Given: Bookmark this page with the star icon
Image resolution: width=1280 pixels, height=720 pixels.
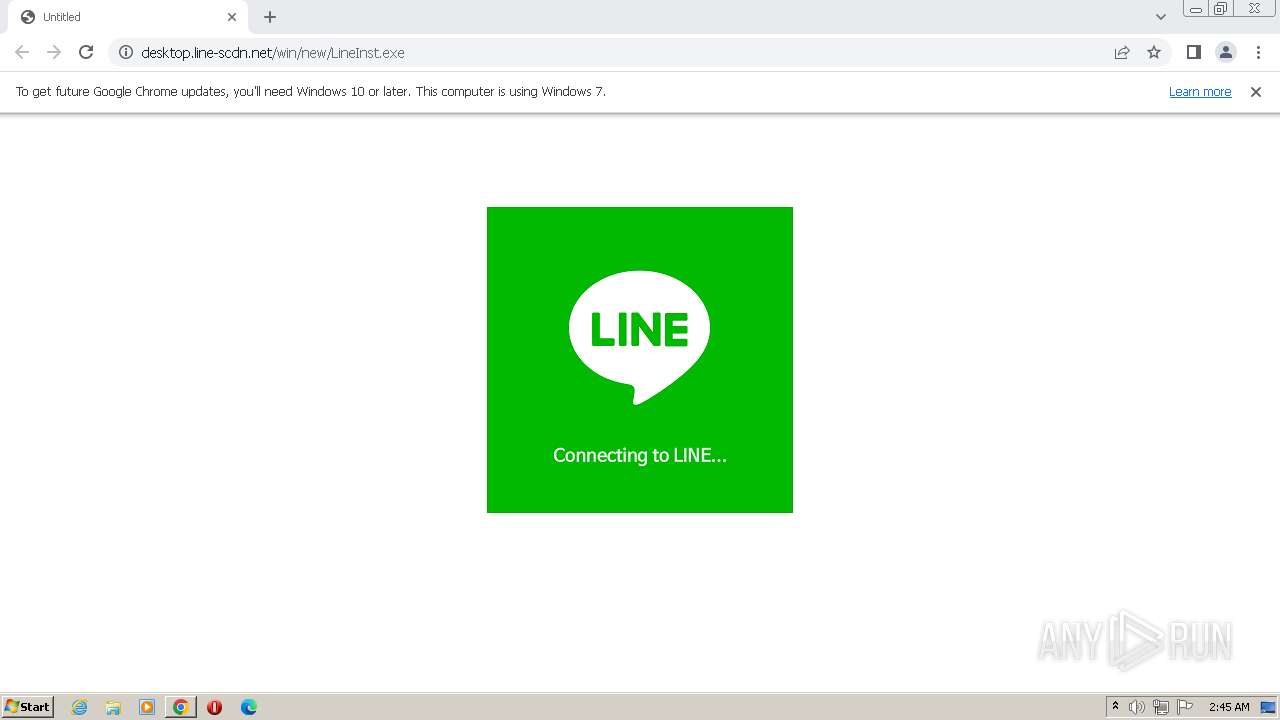Looking at the screenshot, I should click(1154, 52).
